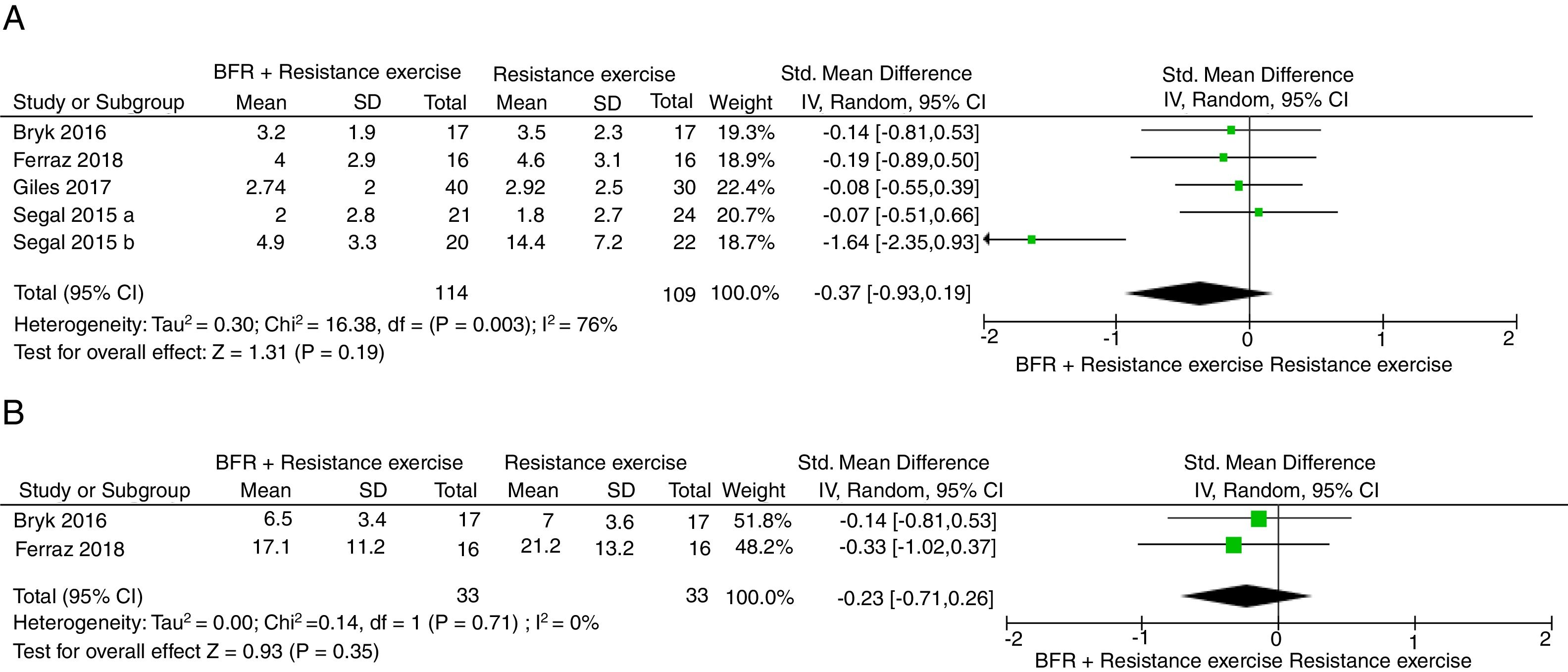Click the "Test for overall effect: Z = 1.31" text
This screenshot has width=1568, height=672.
pyautogui.click(x=199, y=353)
